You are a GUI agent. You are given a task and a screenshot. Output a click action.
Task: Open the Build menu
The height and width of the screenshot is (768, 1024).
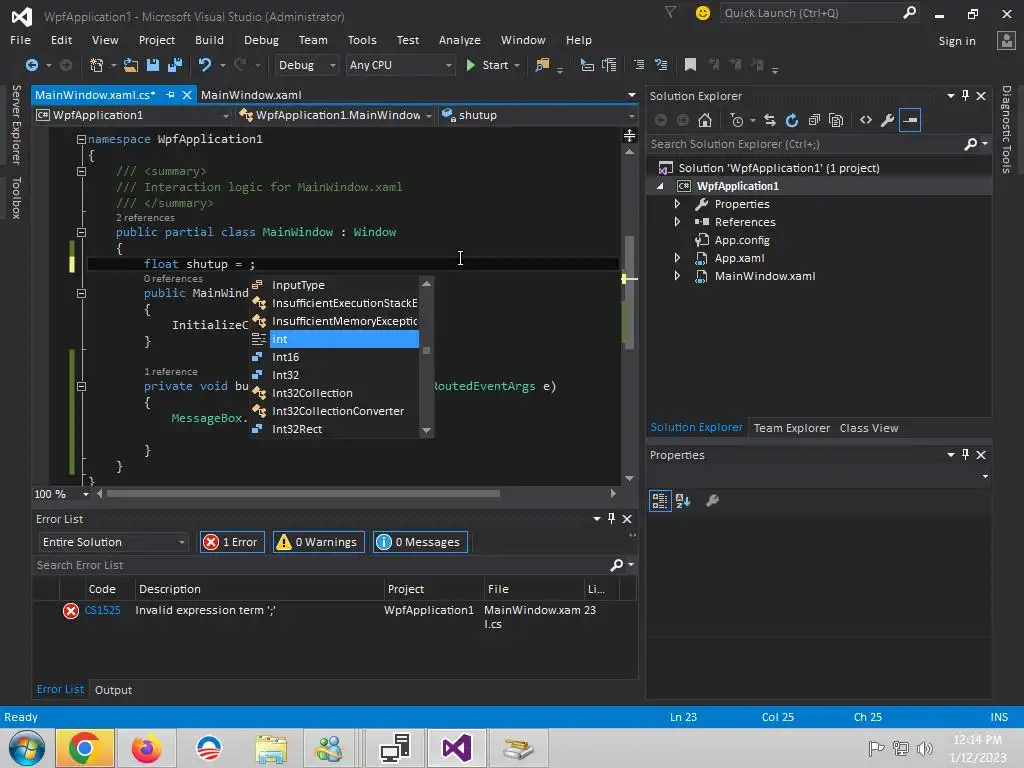(x=209, y=40)
